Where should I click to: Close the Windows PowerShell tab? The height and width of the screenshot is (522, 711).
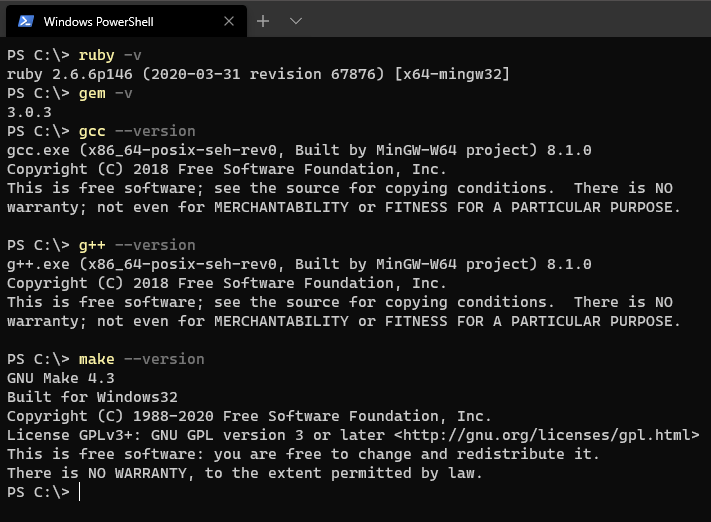(229, 21)
